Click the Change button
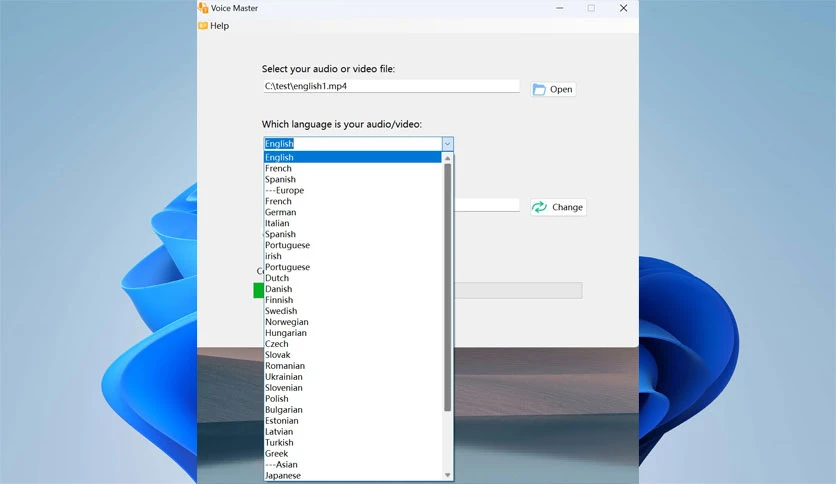 [558, 207]
